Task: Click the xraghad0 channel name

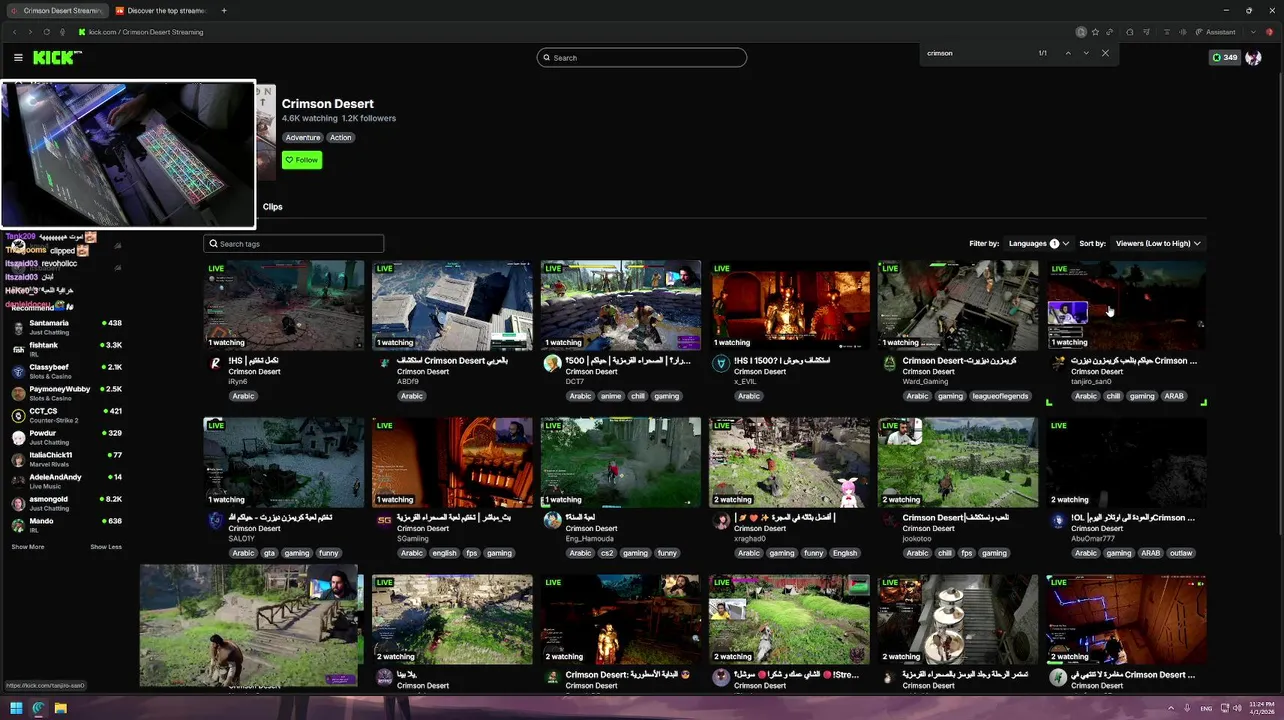Action: pos(751,539)
